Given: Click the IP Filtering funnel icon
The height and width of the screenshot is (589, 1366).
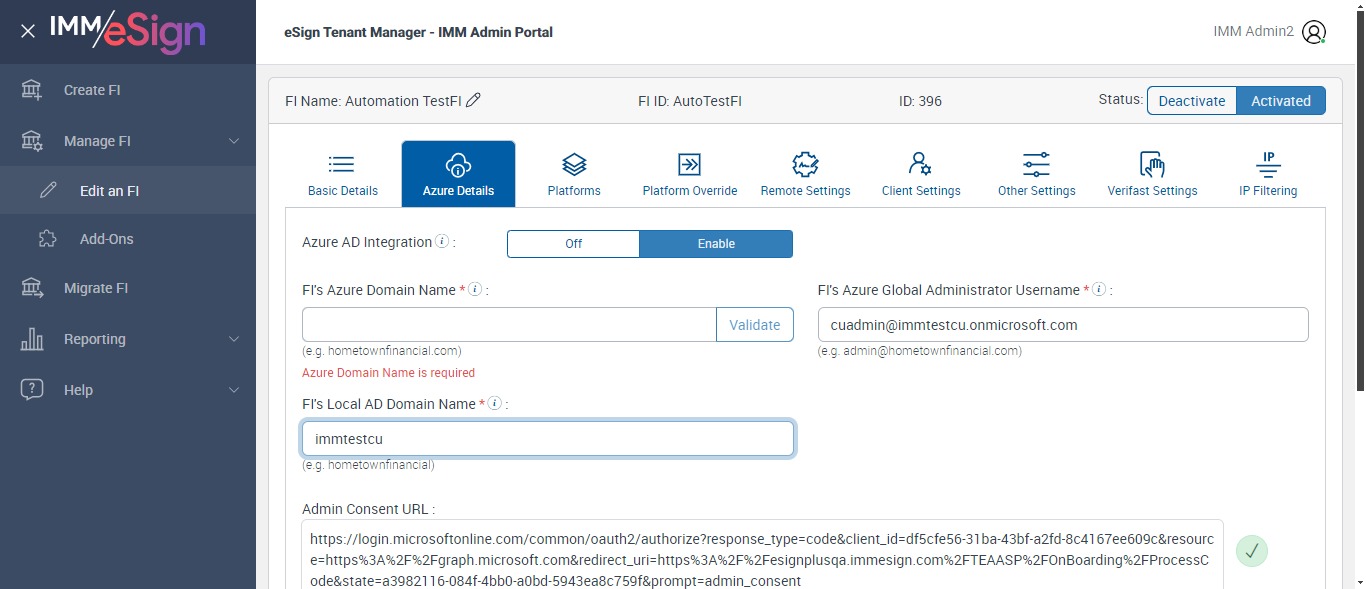Looking at the screenshot, I should pyautogui.click(x=1268, y=164).
